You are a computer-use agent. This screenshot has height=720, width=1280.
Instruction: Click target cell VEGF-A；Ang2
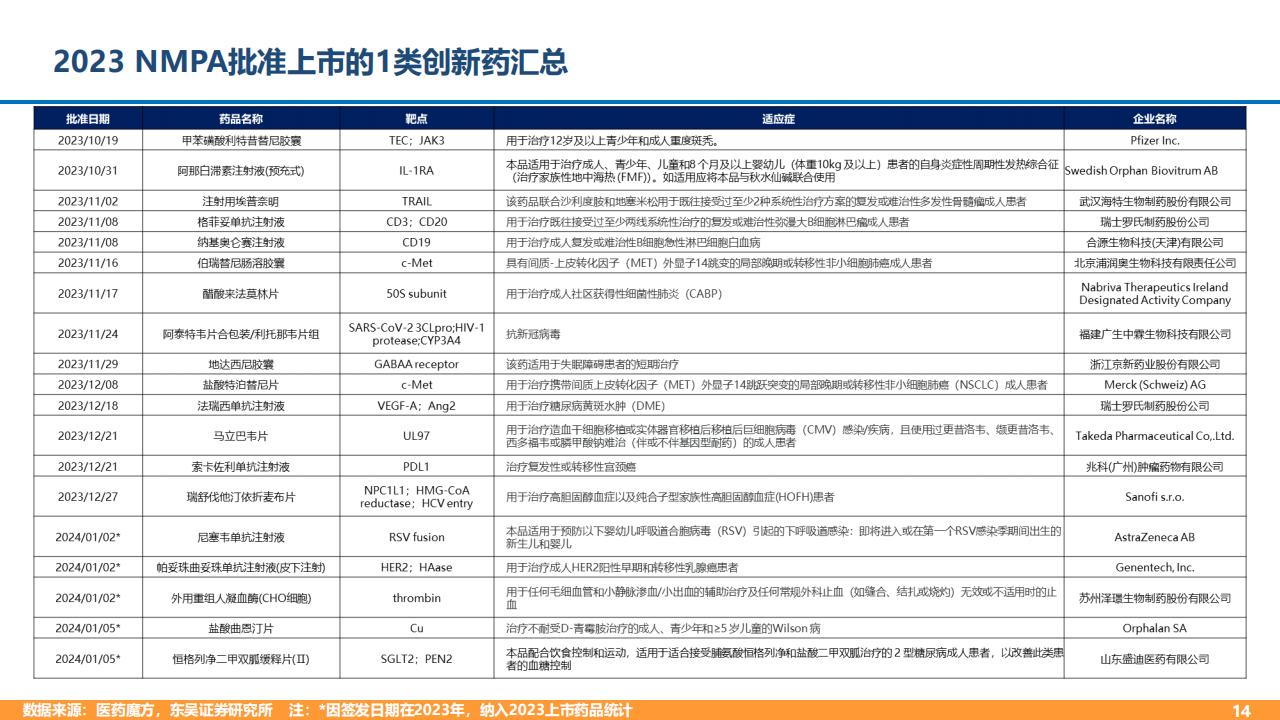click(416, 405)
